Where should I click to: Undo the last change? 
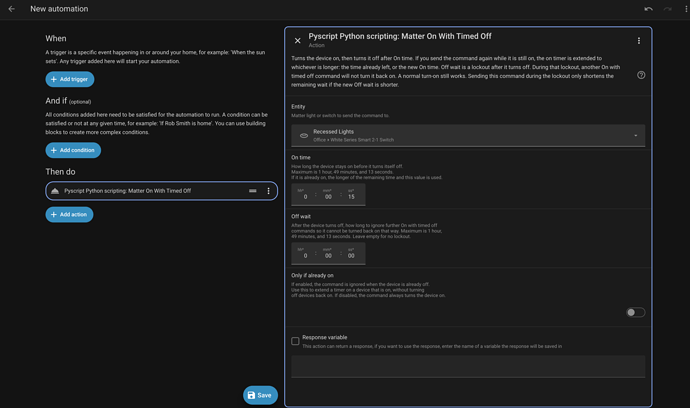click(648, 9)
